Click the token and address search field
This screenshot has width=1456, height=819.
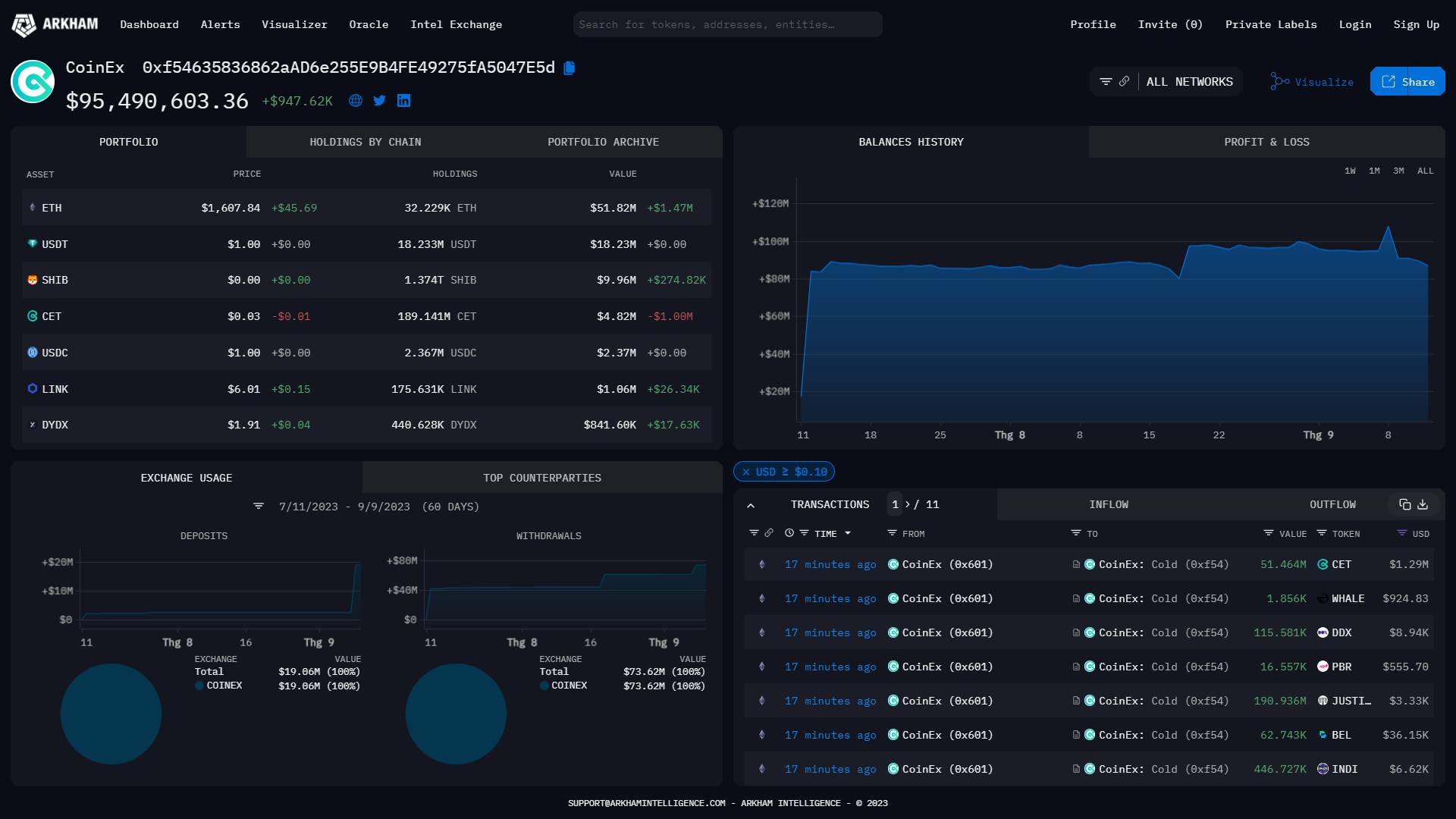pyautogui.click(x=728, y=25)
